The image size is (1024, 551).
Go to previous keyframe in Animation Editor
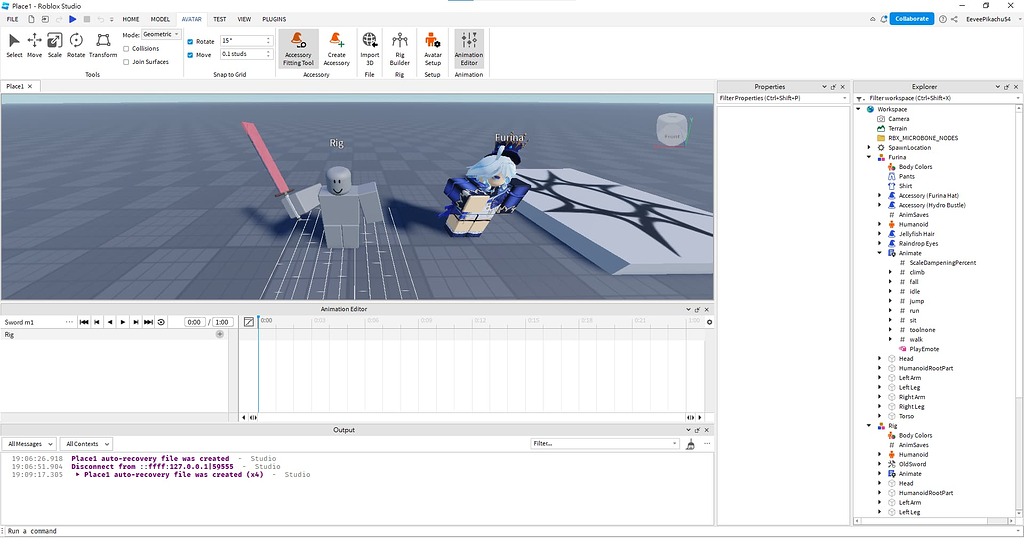click(x=97, y=322)
